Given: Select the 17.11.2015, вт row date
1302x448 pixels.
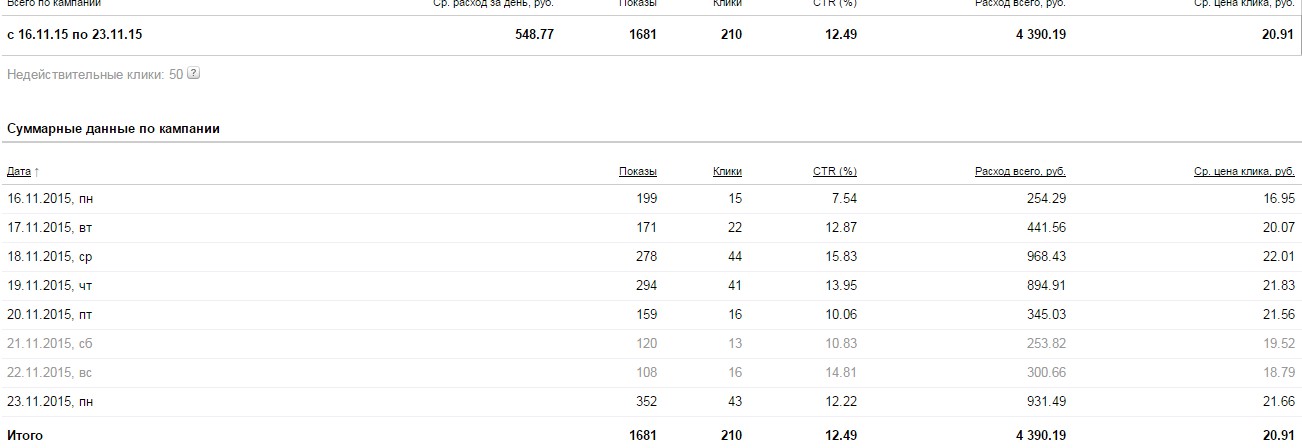Looking at the screenshot, I should point(50,228).
